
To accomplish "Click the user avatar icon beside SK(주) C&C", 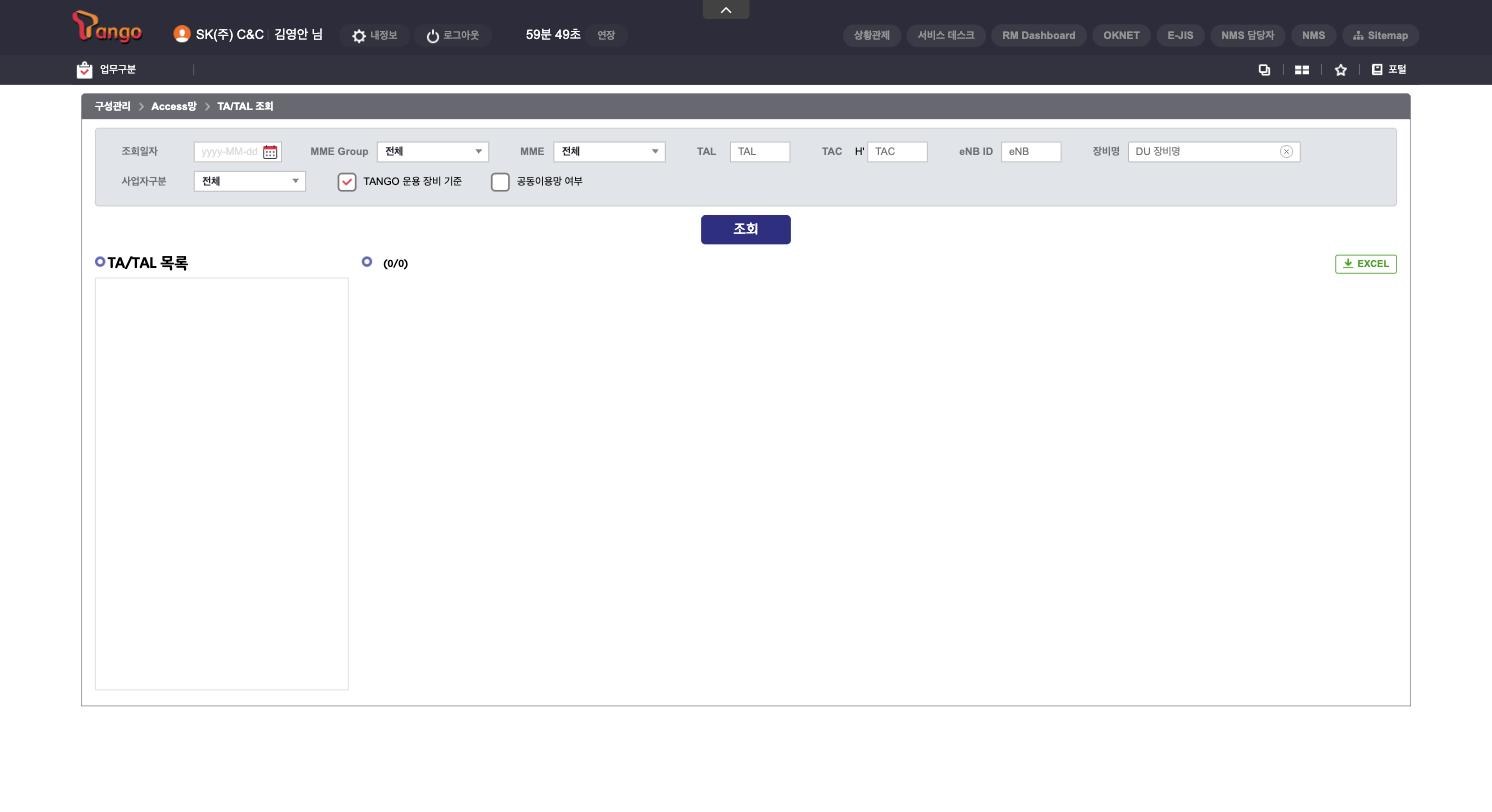I will (x=182, y=34).
